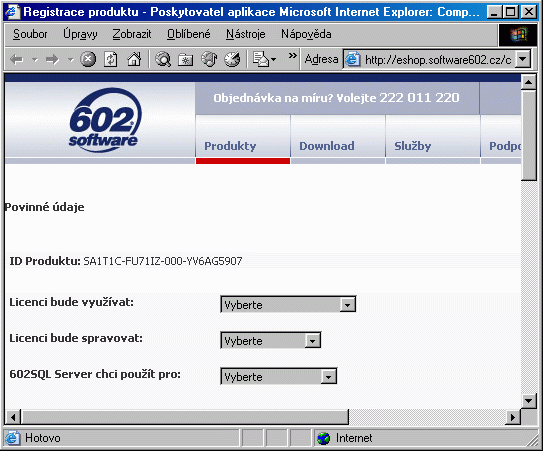The height and width of the screenshot is (451, 543).
Task: Open the Nápověda menu
Action: pyautogui.click(x=306, y=34)
